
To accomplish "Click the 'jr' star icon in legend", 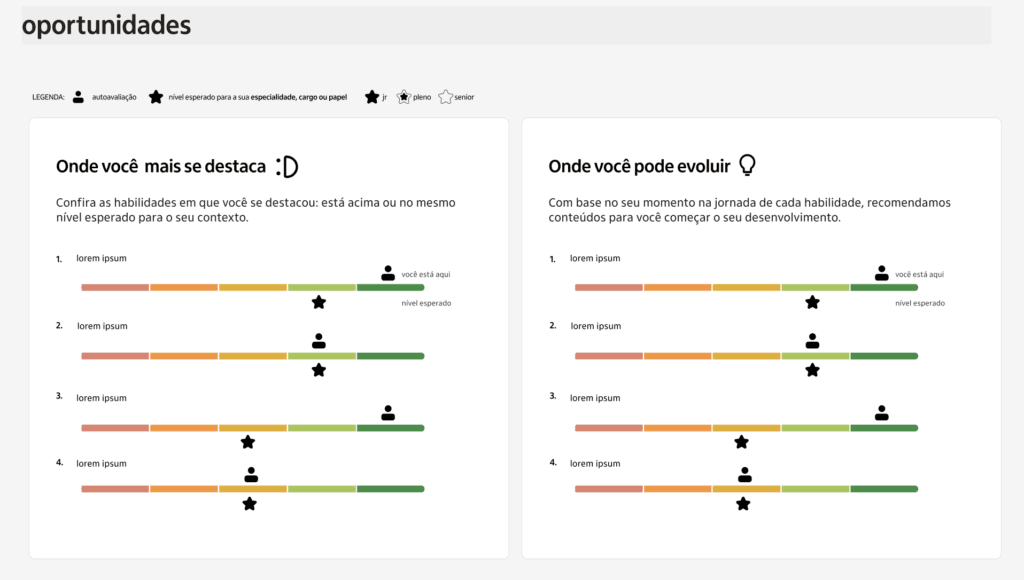I will [x=372, y=97].
